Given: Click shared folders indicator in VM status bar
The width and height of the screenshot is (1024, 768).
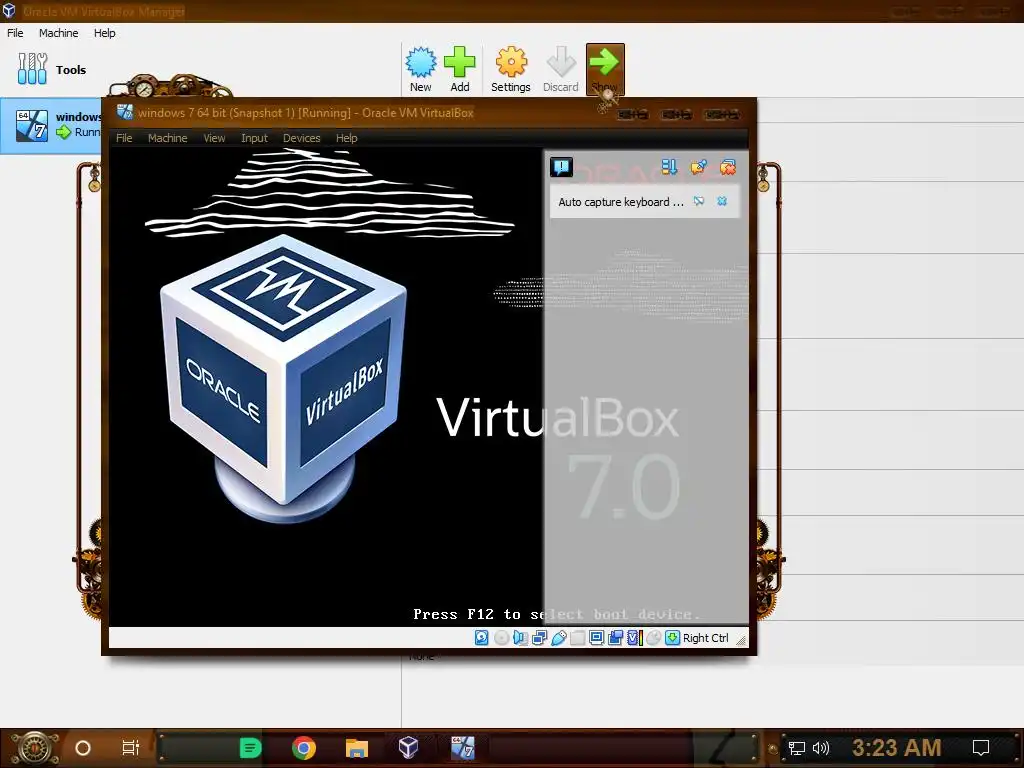Looking at the screenshot, I should [x=577, y=638].
